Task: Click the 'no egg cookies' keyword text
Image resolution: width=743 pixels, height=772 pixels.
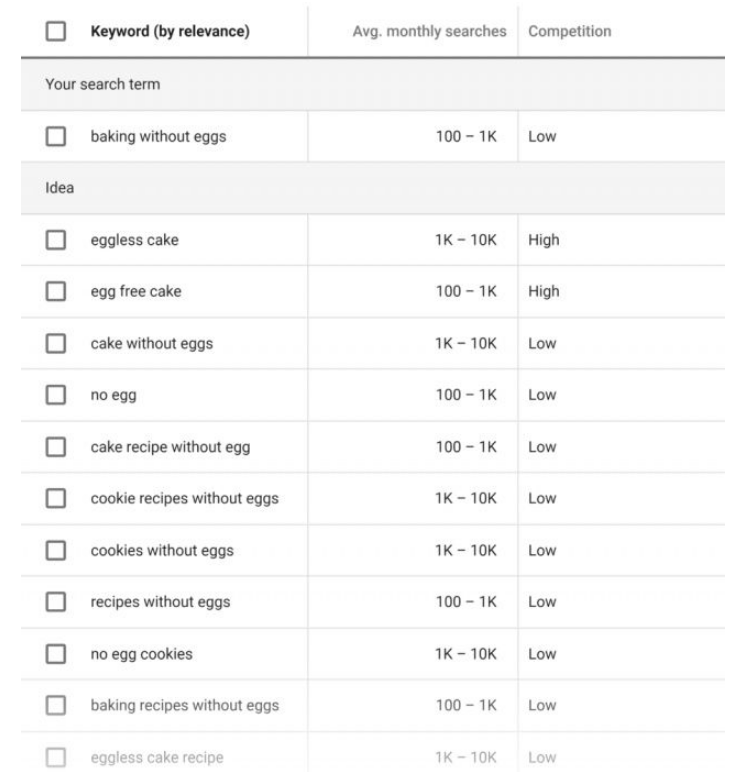Action: point(141,654)
